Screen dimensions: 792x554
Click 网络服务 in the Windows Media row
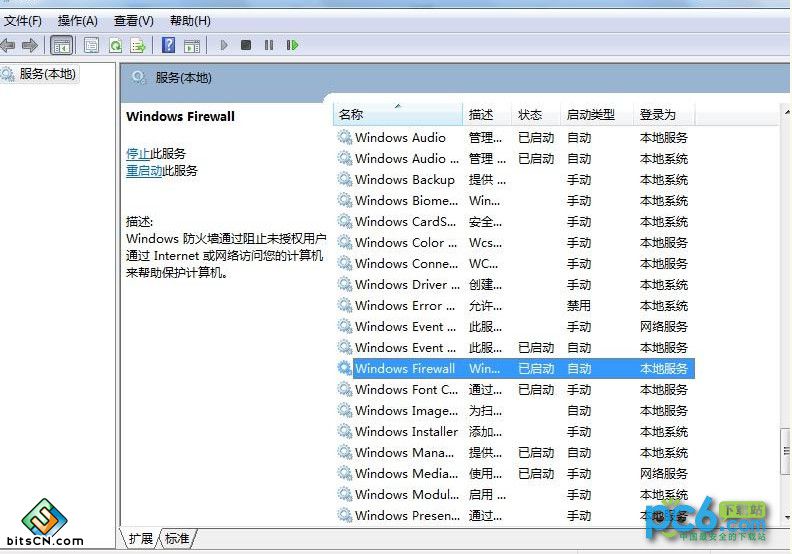(664, 474)
